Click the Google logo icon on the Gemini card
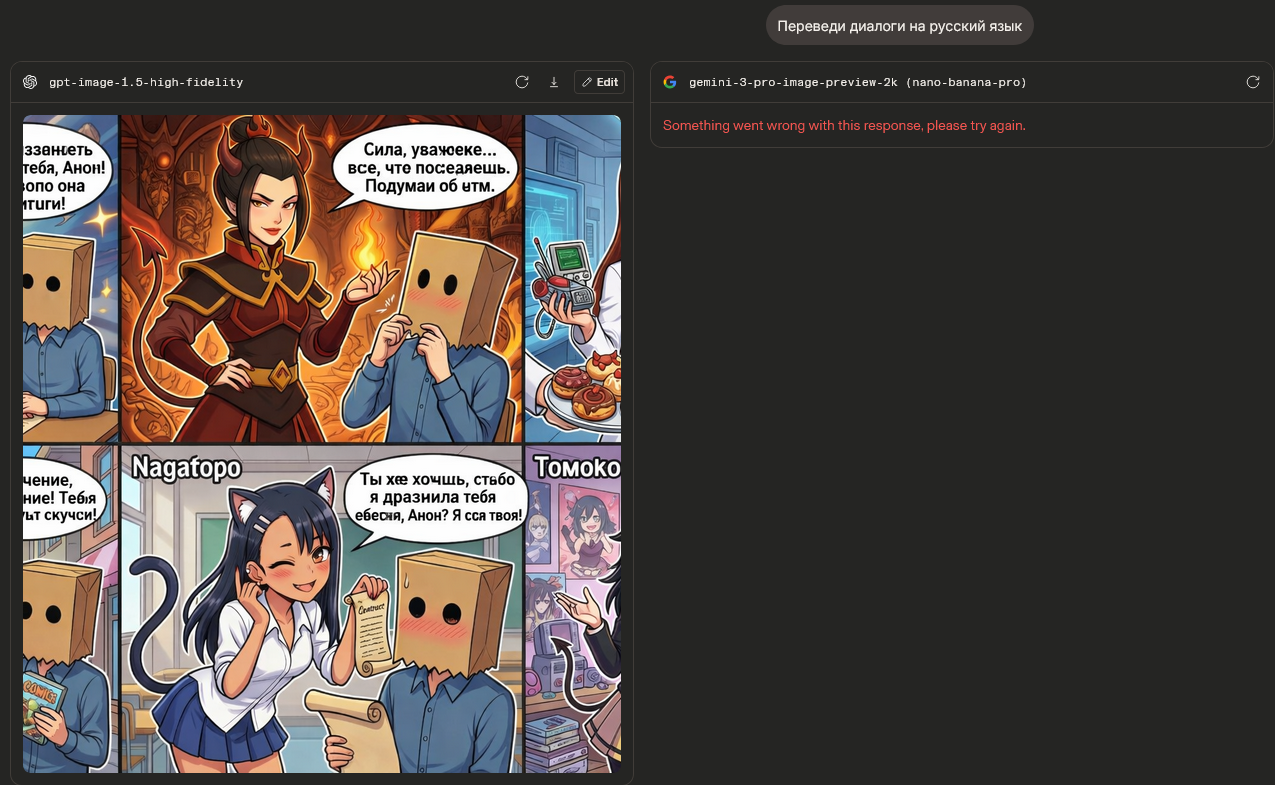The width and height of the screenshot is (1275, 785). (670, 82)
